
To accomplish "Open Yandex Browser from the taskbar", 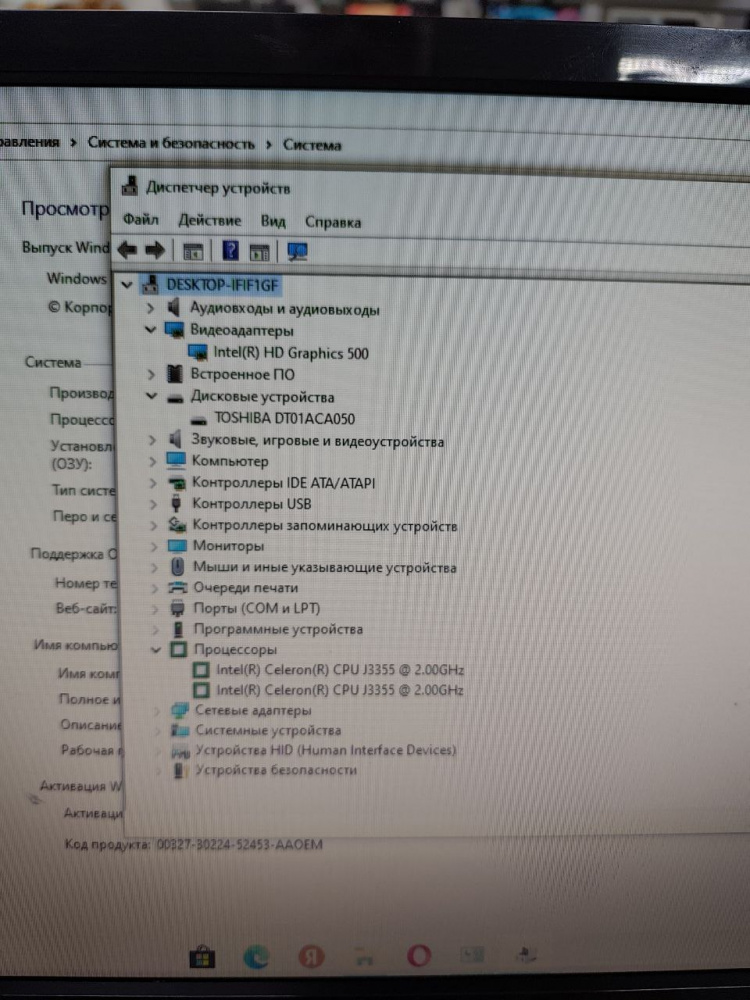I will [312, 957].
